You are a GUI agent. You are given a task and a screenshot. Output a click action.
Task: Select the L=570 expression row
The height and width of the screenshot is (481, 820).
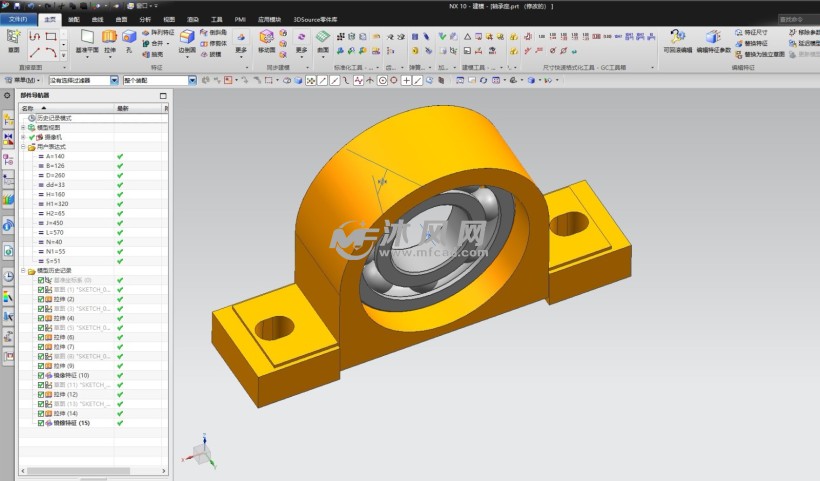pyautogui.click(x=94, y=233)
